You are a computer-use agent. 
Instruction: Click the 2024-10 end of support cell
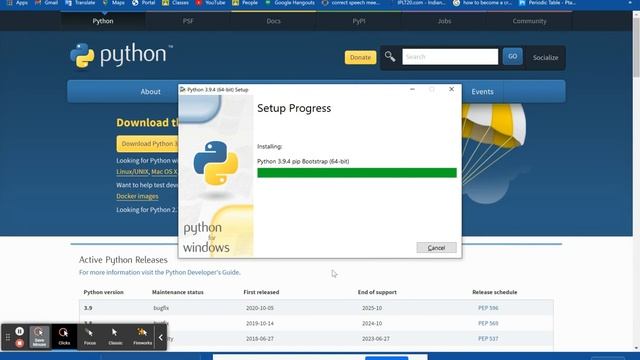(372, 323)
